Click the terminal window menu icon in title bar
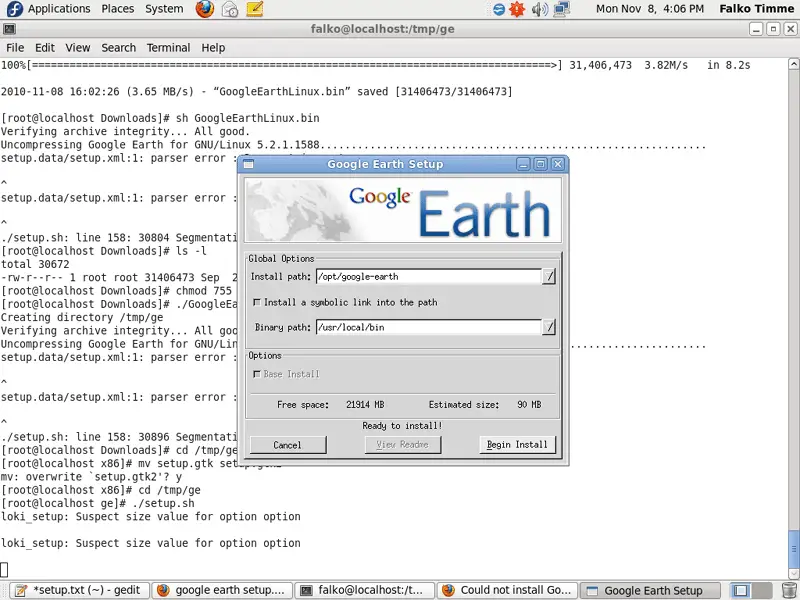 (x=9, y=29)
